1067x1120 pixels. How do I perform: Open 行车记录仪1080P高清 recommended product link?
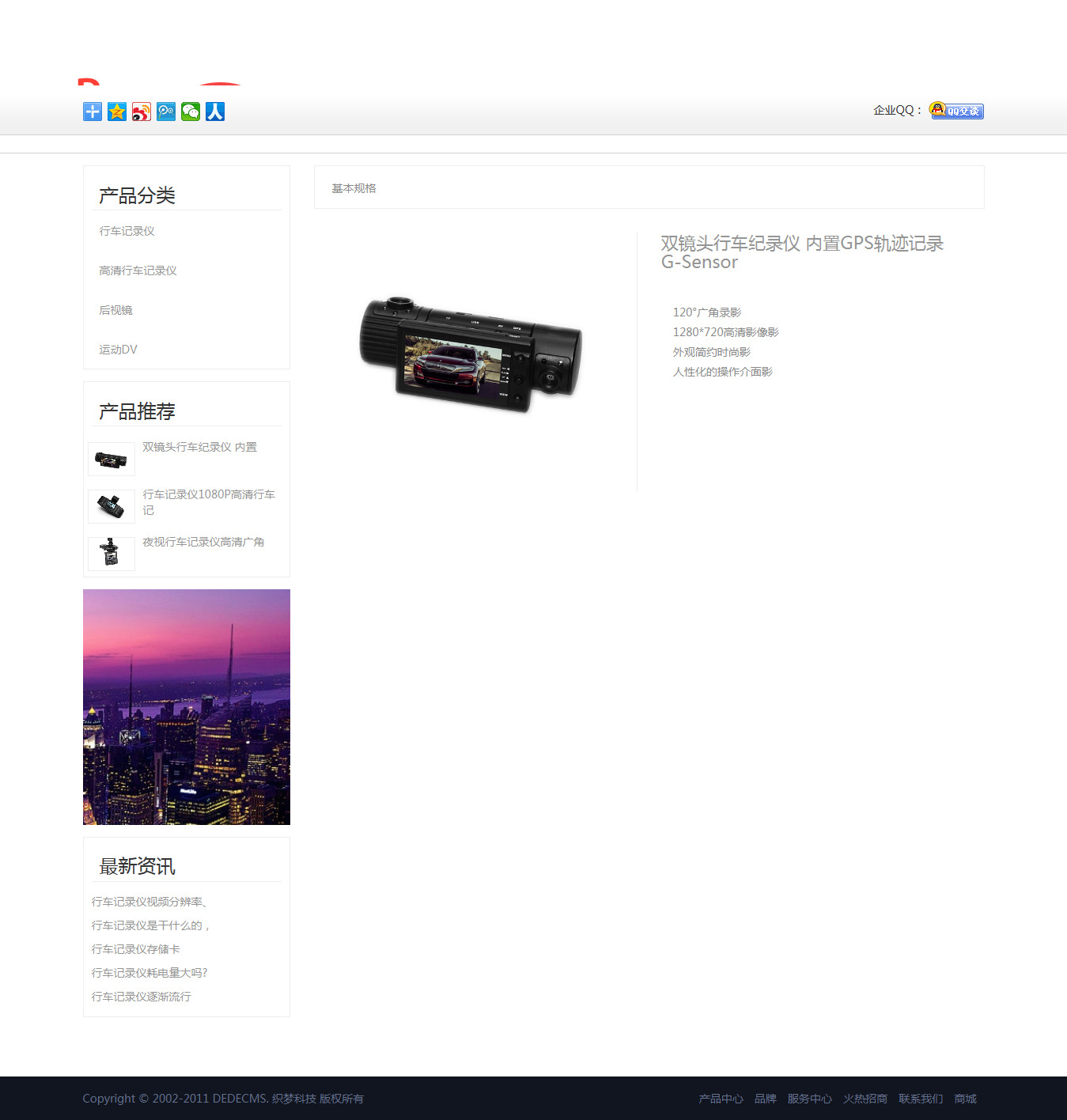click(208, 495)
